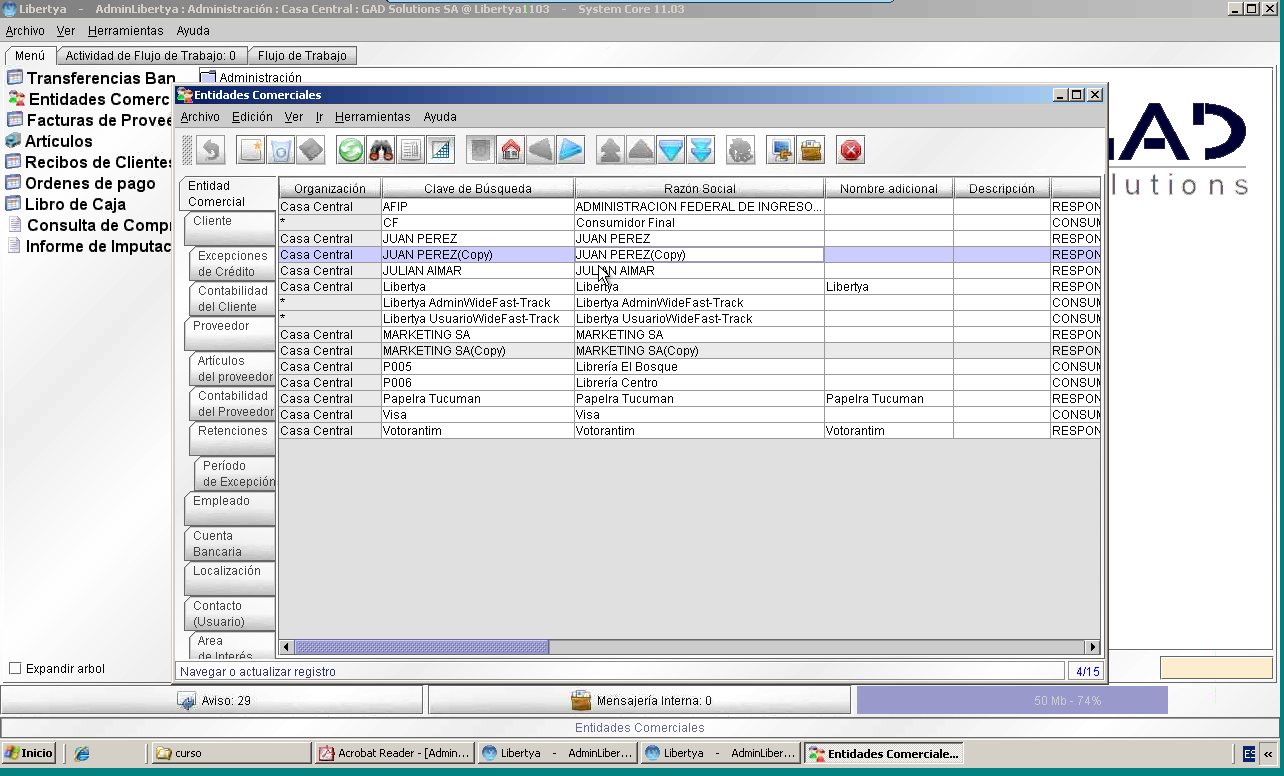Open the Proveedor side tab
This screenshot has width=1284, height=776.
[x=229, y=333]
